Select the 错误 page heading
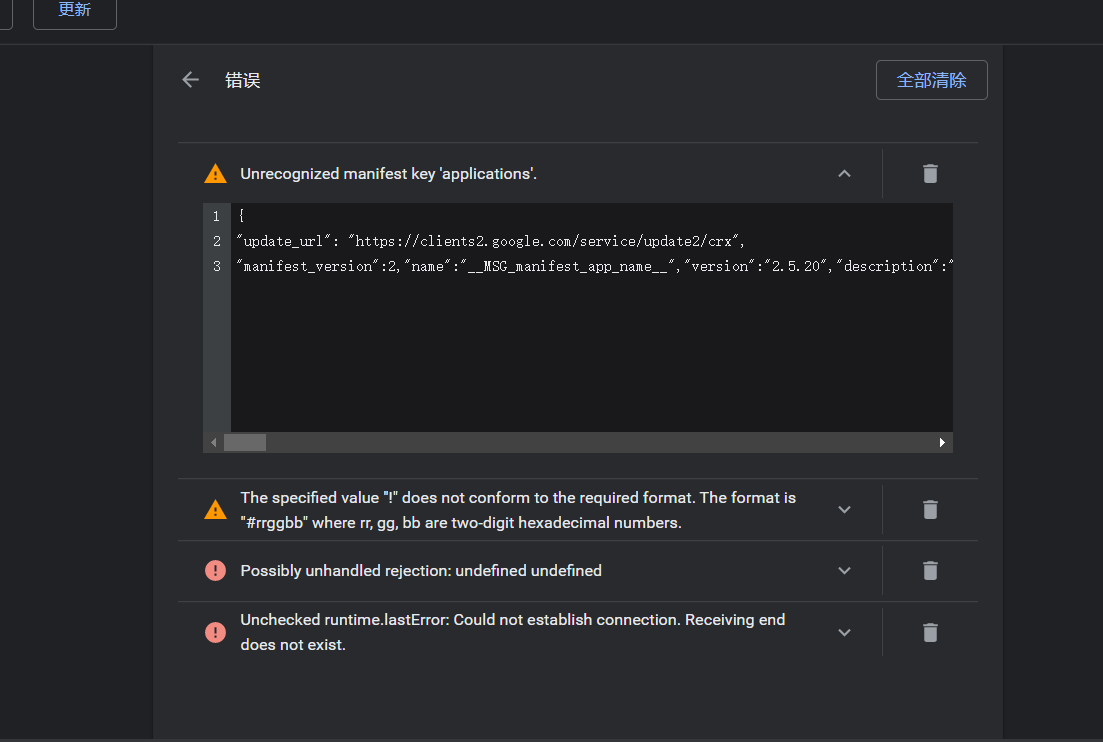 [x=243, y=80]
